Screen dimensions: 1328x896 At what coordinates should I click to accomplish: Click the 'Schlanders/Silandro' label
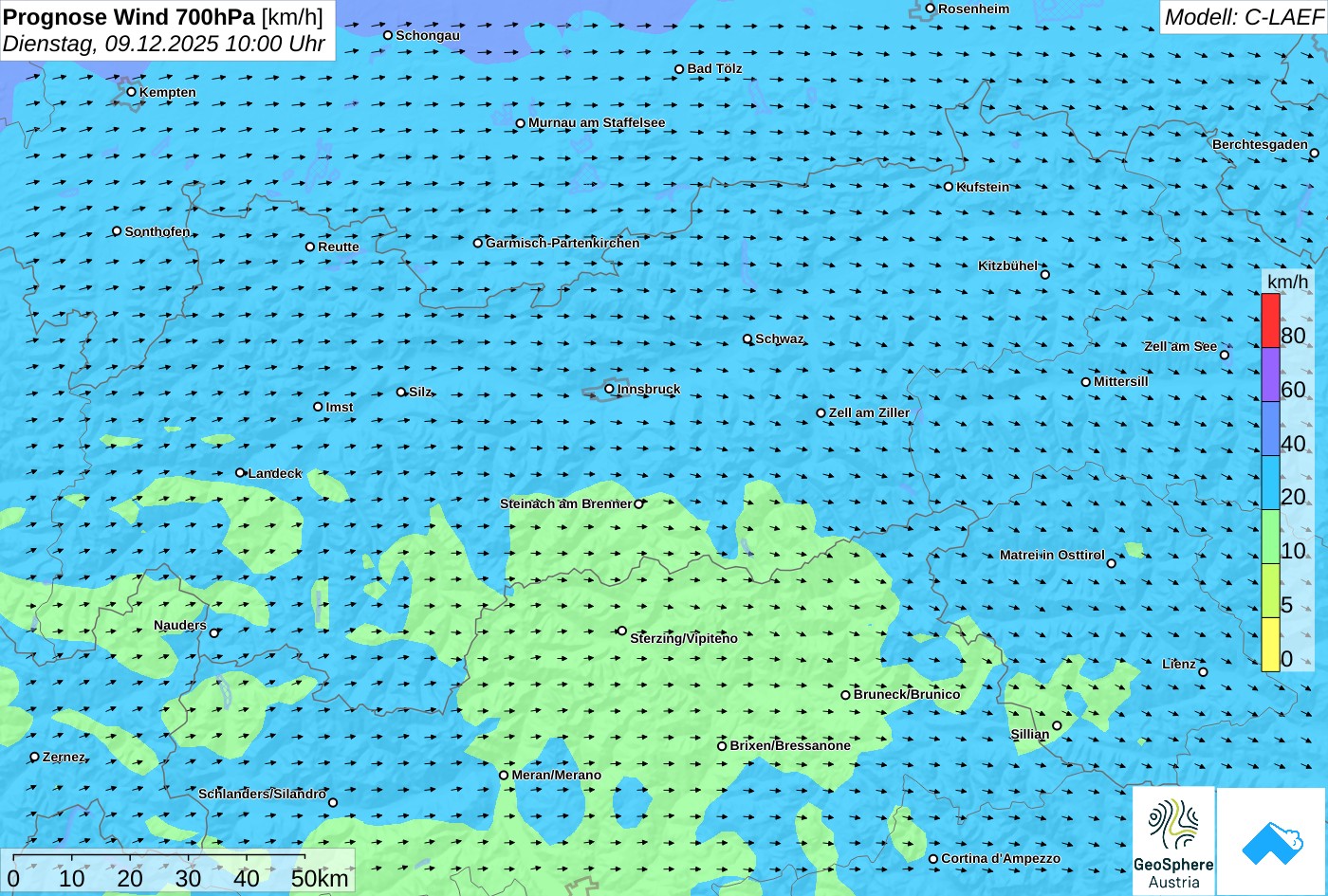262,794
